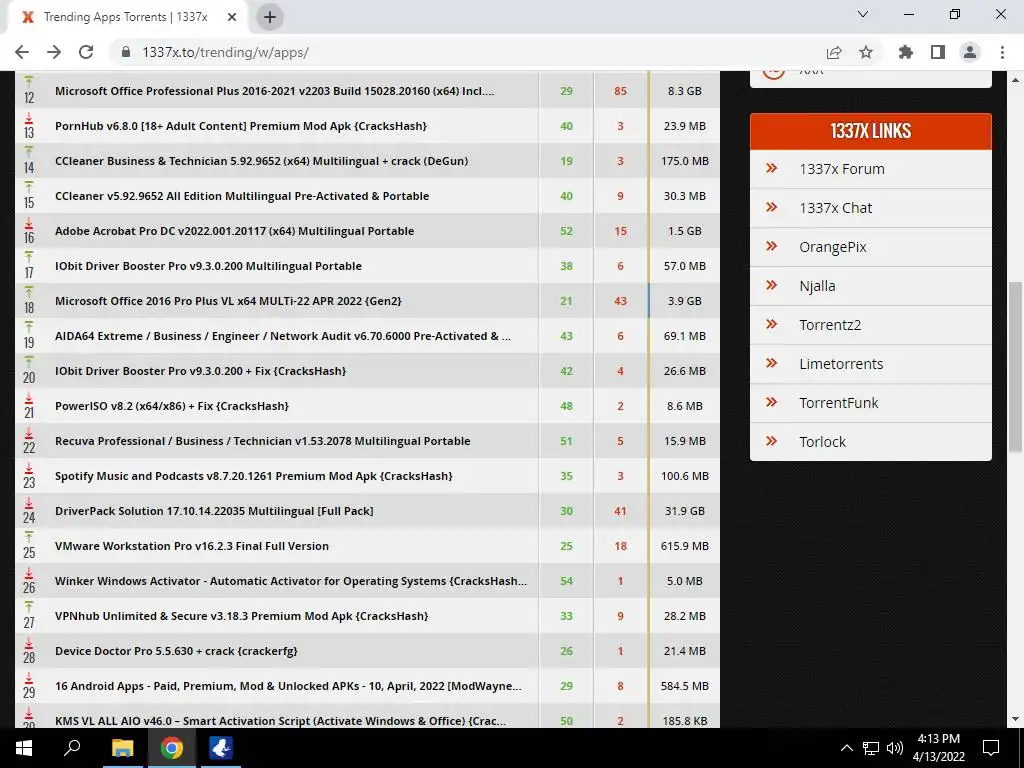Open 16 Android Apps torrent link
The height and width of the screenshot is (768, 1024).
pyautogui.click(x=288, y=686)
